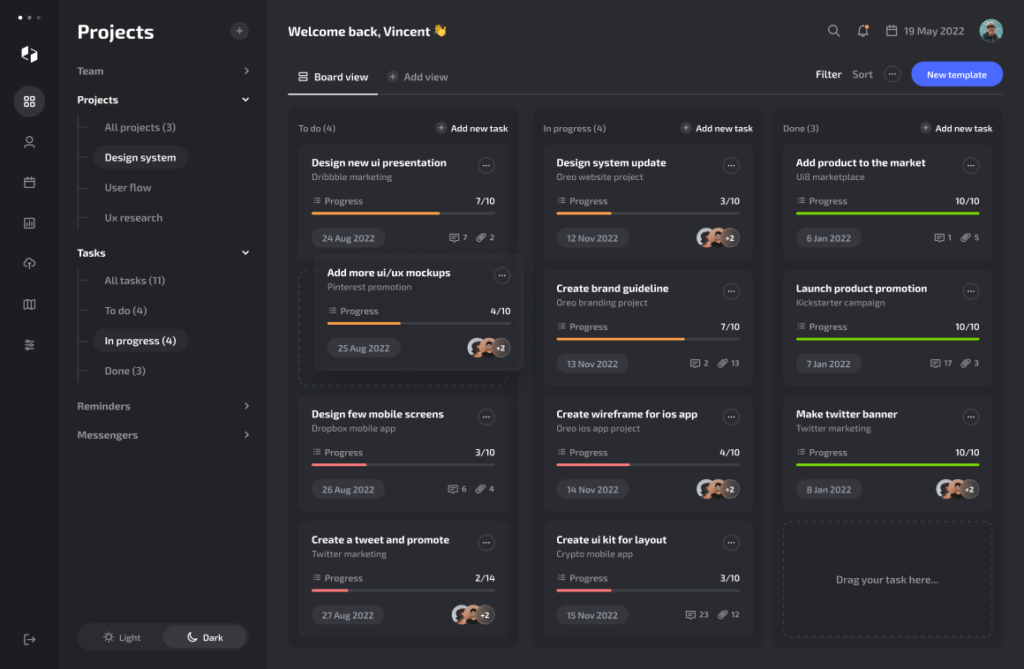Collapse the Projects section
Viewport: 1024px width, 669px height.
[x=246, y=100]
